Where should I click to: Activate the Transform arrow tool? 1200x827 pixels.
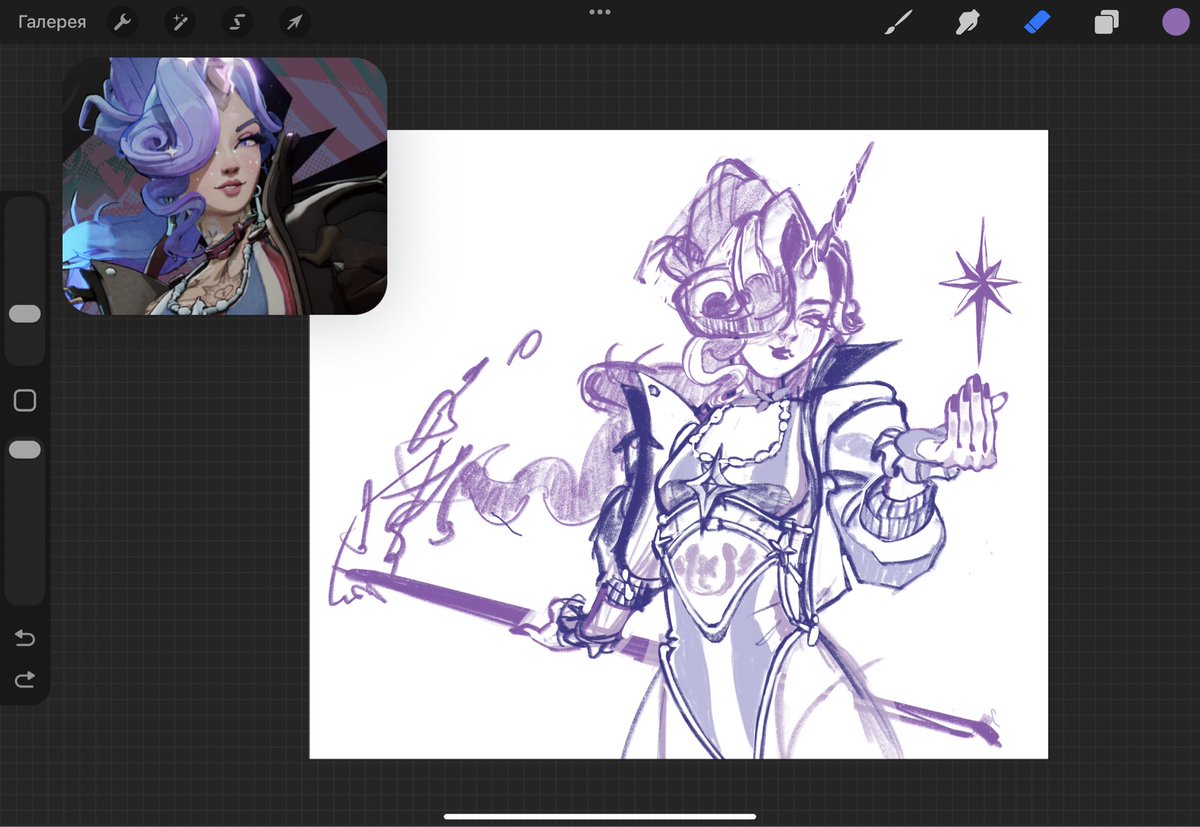pos(295,22)
